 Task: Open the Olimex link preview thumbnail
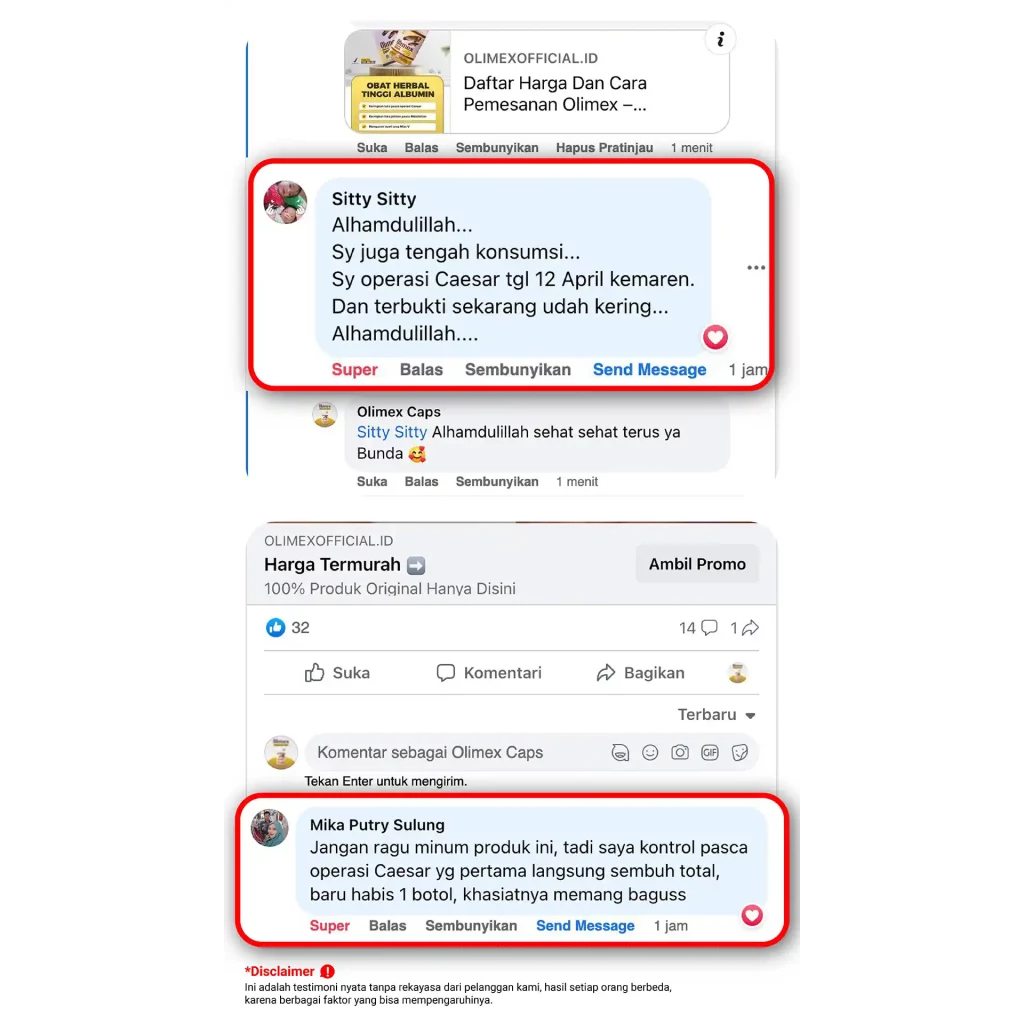coord(398,82)
